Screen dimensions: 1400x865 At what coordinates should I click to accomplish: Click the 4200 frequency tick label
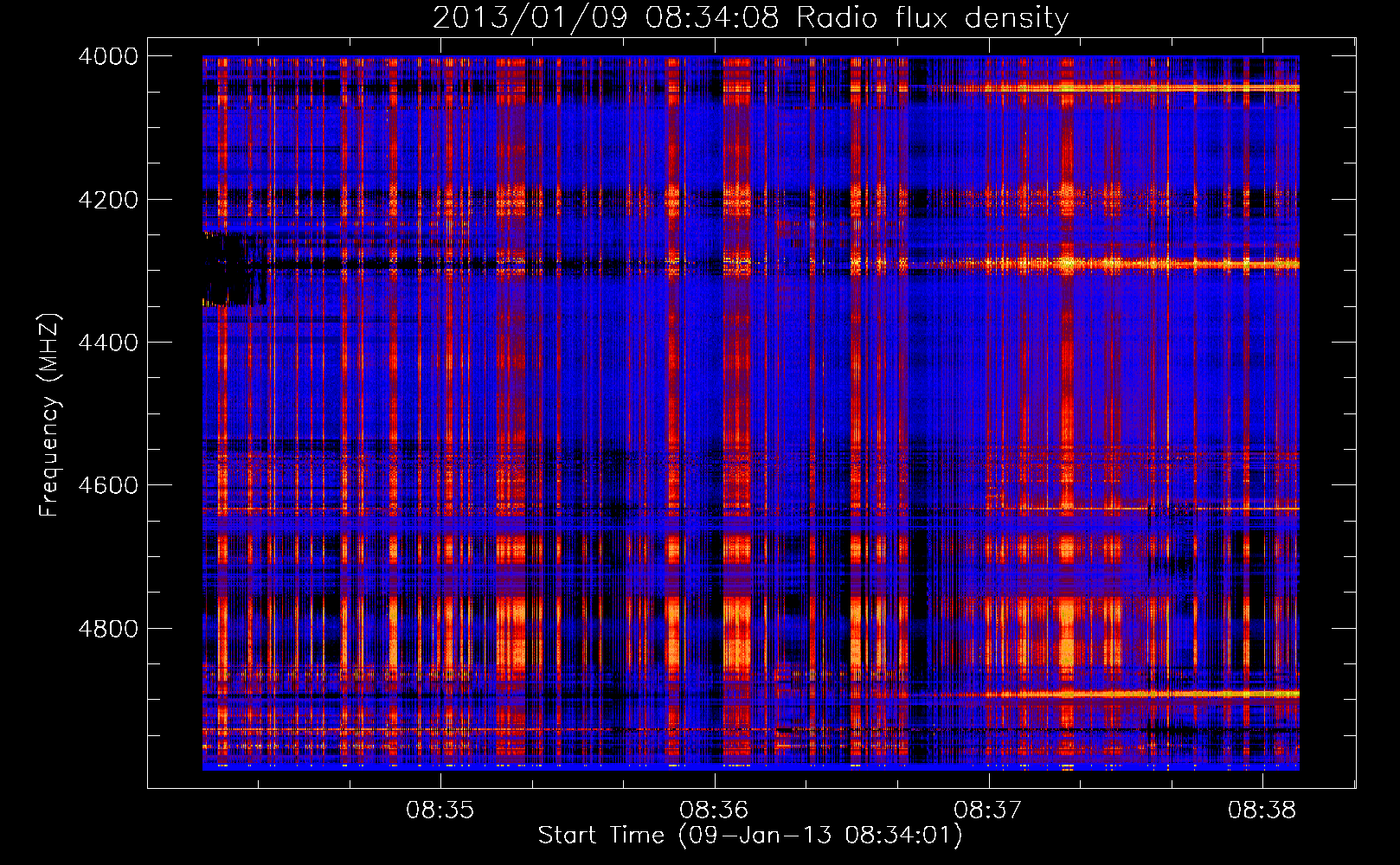point(108,200)
